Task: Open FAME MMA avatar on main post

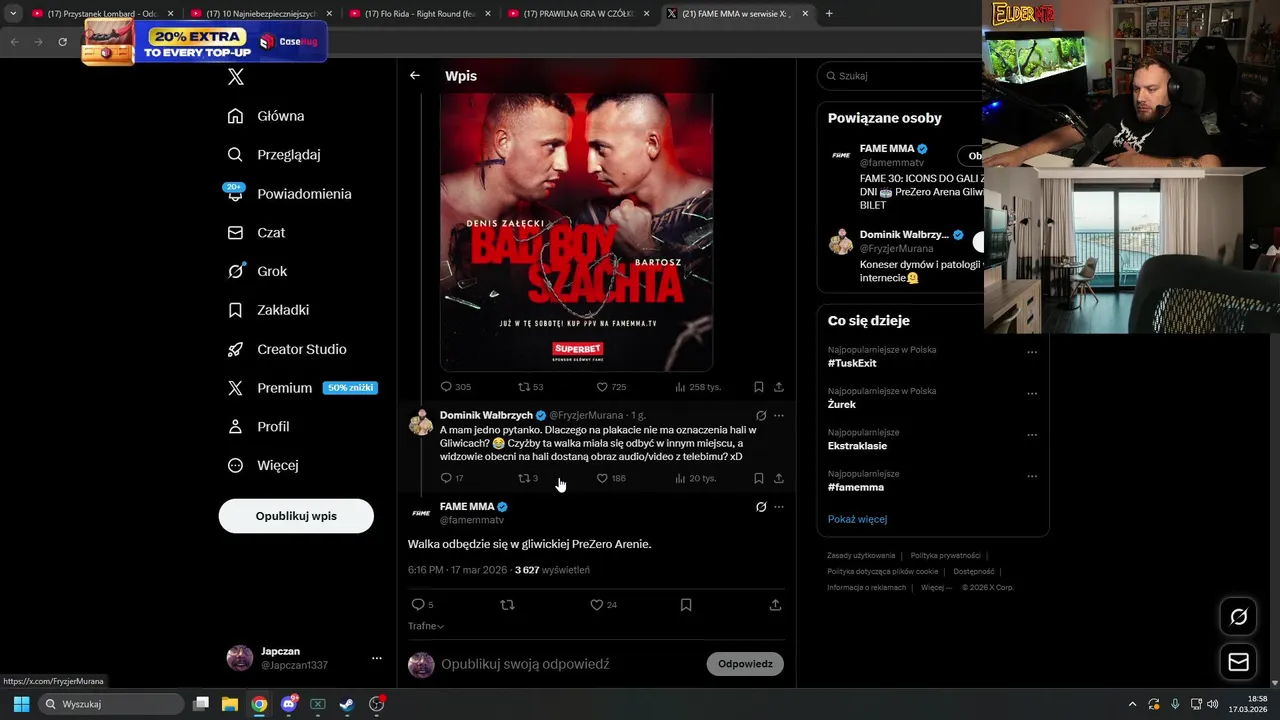Action: point(421,513)
